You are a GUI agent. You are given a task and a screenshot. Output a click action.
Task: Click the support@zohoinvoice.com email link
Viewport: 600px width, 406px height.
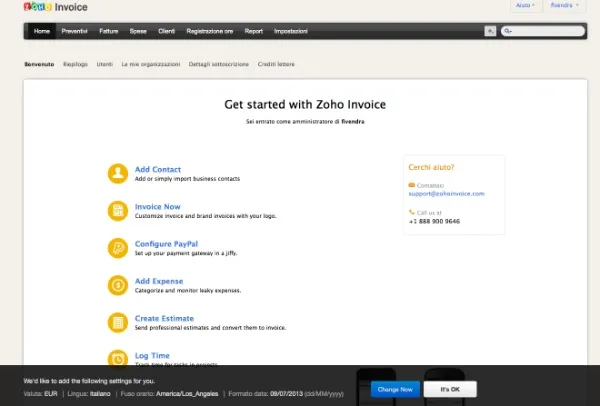click(447, 194)
